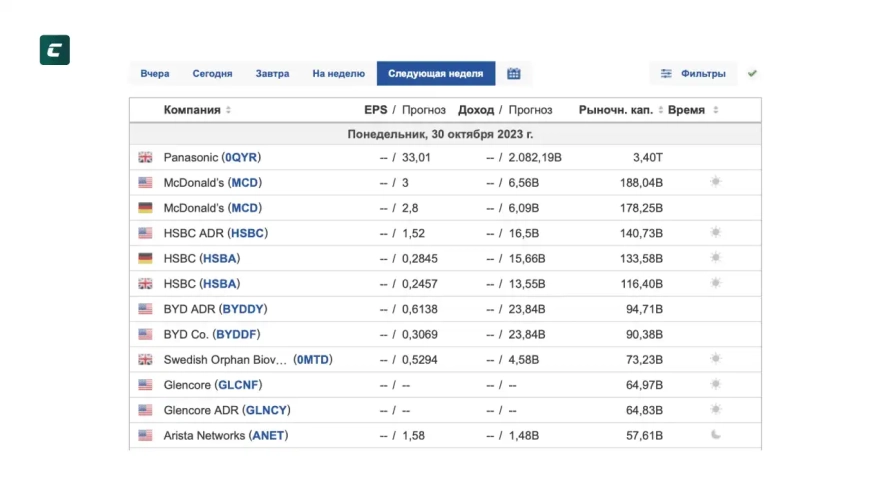This screenshot has height=498, width=884.
Task: Click the UK flag beside Panasonic
Action: (x=145, y=158)
